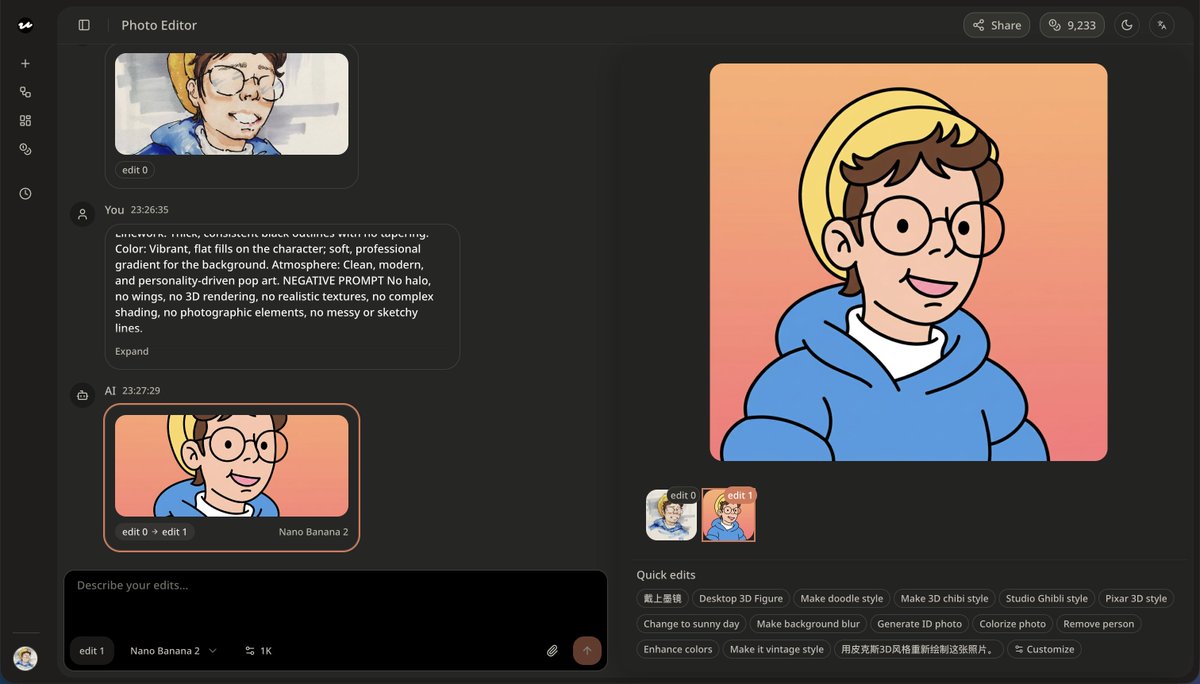Image resolution: width=1200 pixels, height=684 pixels.
Task: Apply the Make 3D chibi style quick edit
Action: point(944,598)
